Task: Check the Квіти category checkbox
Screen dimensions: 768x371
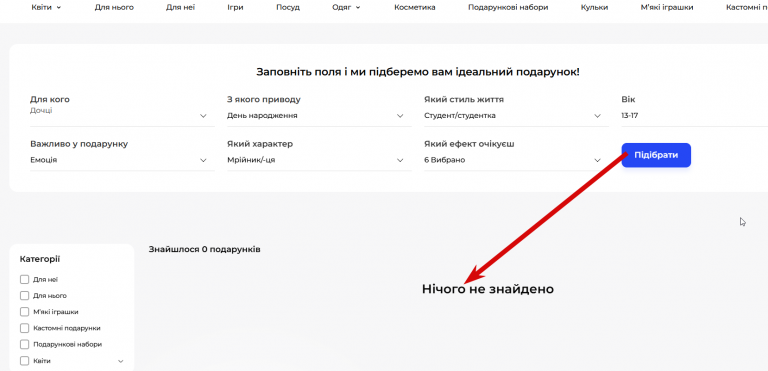Action: click(x=24, y=361)
